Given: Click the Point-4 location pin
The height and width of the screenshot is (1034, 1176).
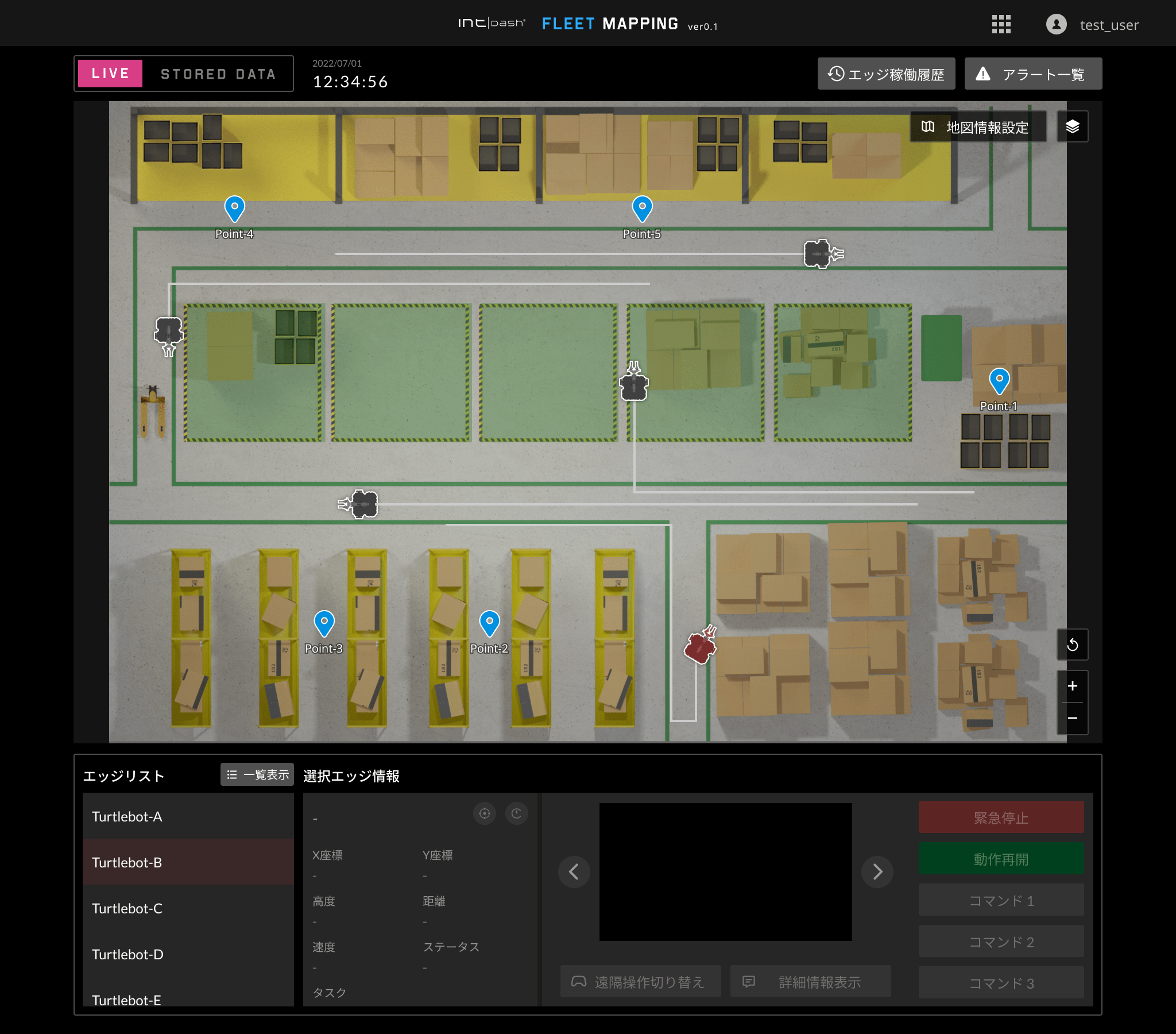Looking at the screenshot, I should tap(234, 209).
